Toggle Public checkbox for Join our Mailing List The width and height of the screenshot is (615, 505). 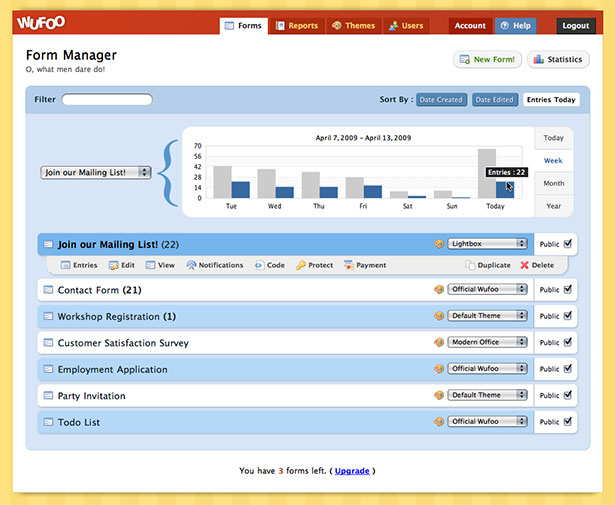coord(568,243)
